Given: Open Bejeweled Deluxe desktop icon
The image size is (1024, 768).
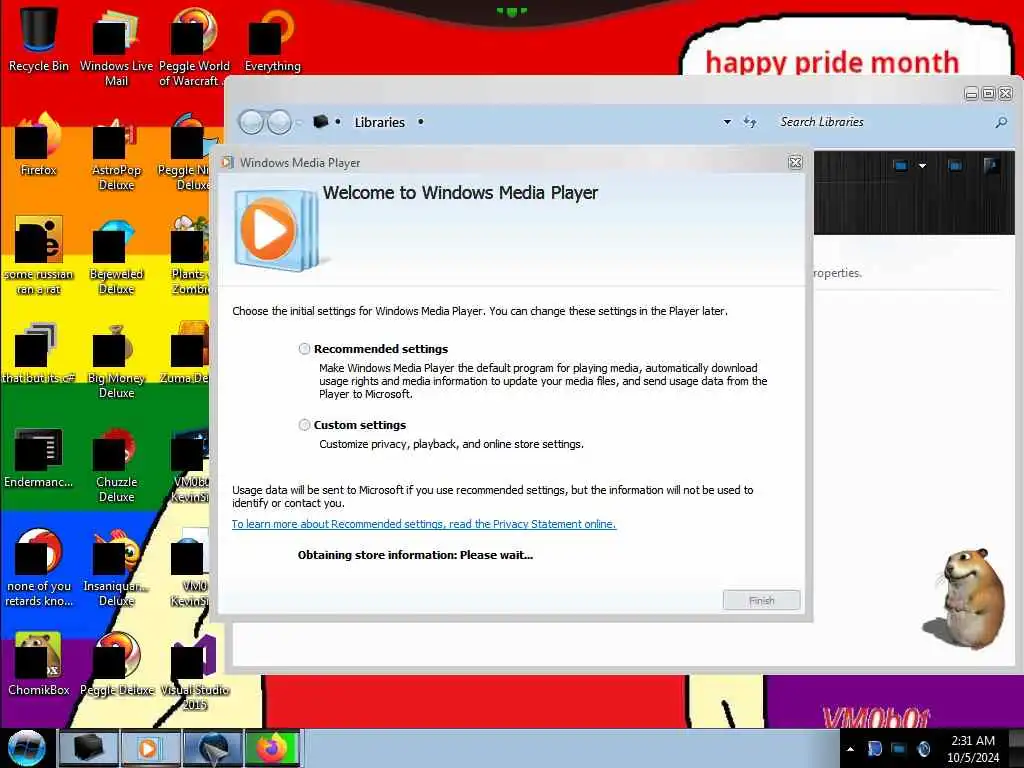Looking at the screenshot, I should 116,256.
